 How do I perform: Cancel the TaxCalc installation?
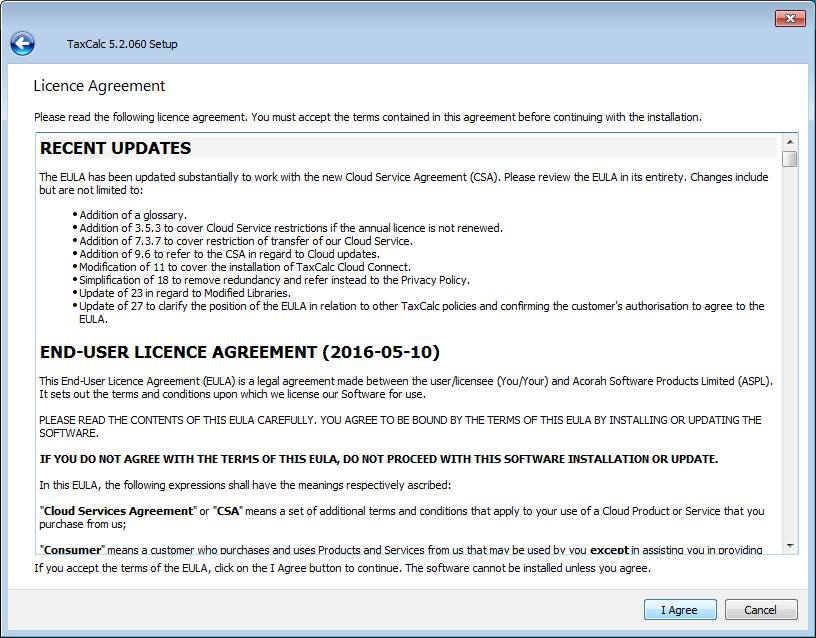(760, 610)
